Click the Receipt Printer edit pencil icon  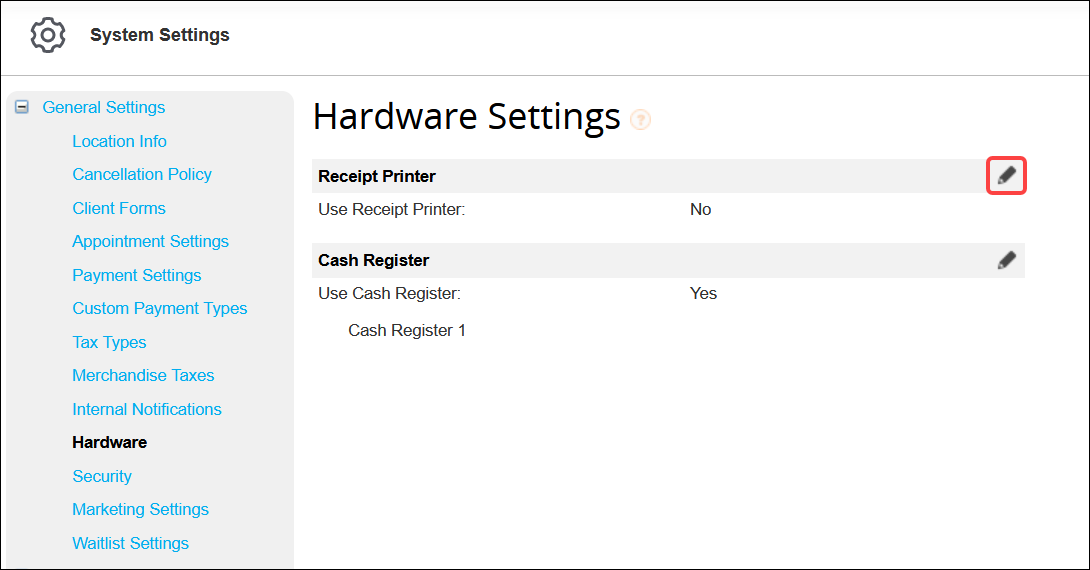point(1006,176)
